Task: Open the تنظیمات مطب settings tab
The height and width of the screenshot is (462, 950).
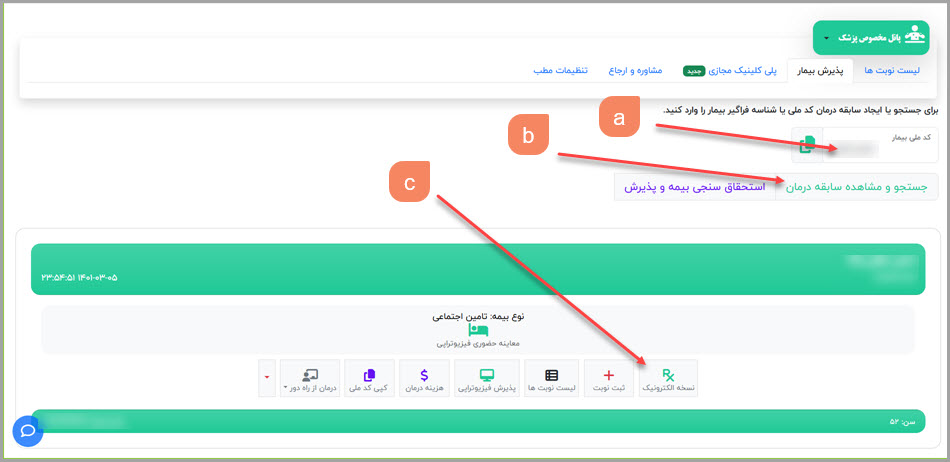Action: tap(561, 72)
